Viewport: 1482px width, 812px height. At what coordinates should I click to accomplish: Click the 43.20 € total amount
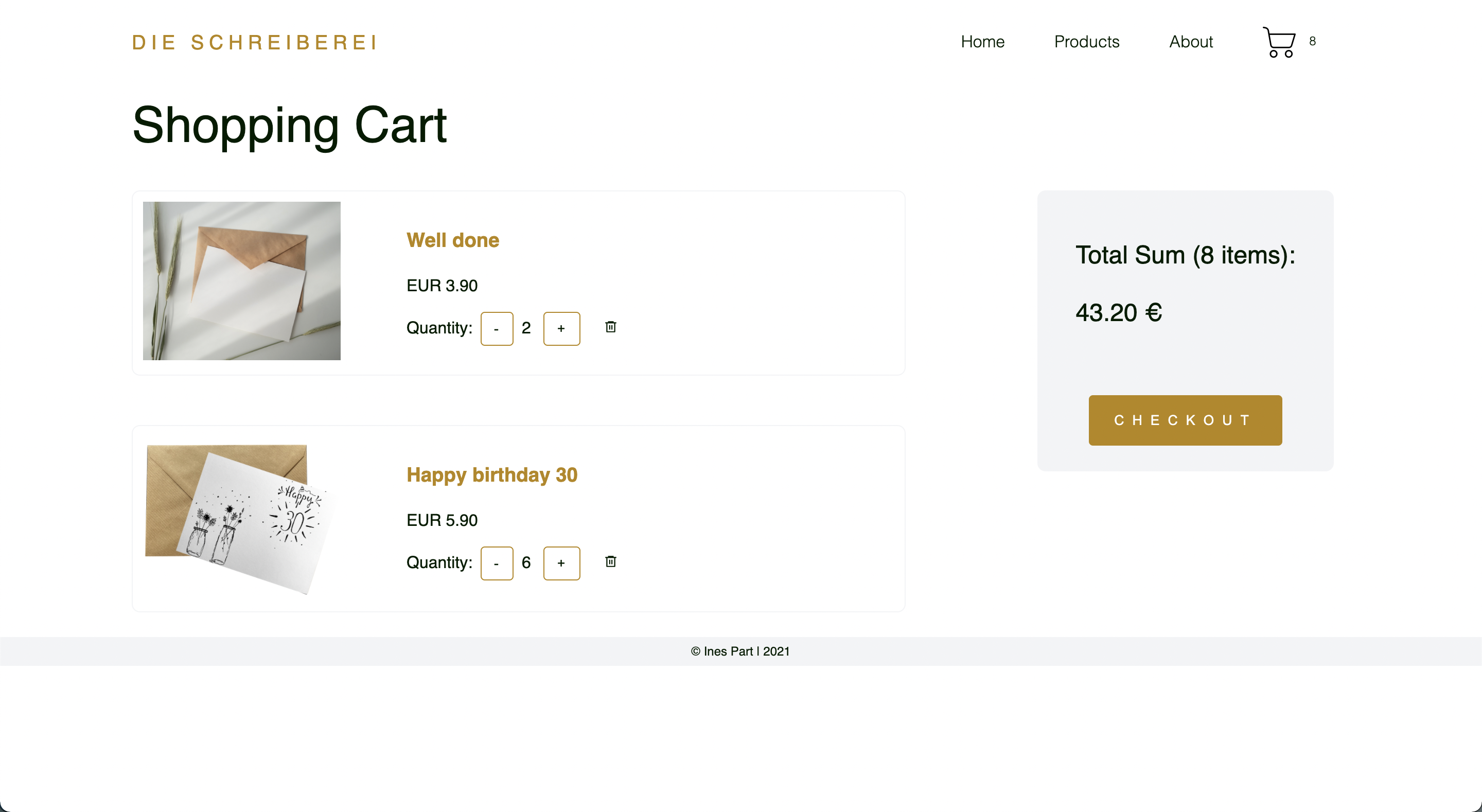(1118, 313)
